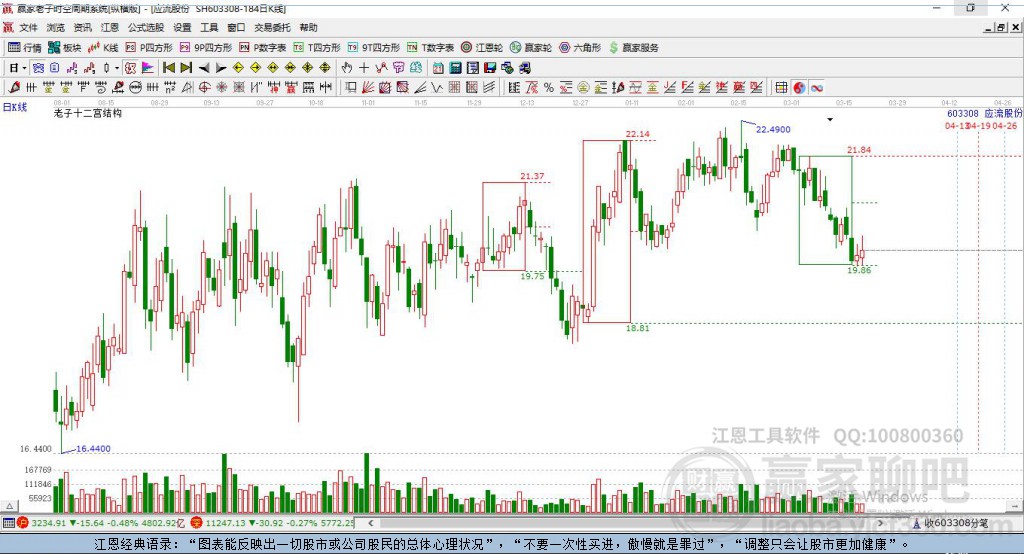This screenshot has width=1024, height=554.
Task: Click the 16.4400 low price label
Action: 93,449
